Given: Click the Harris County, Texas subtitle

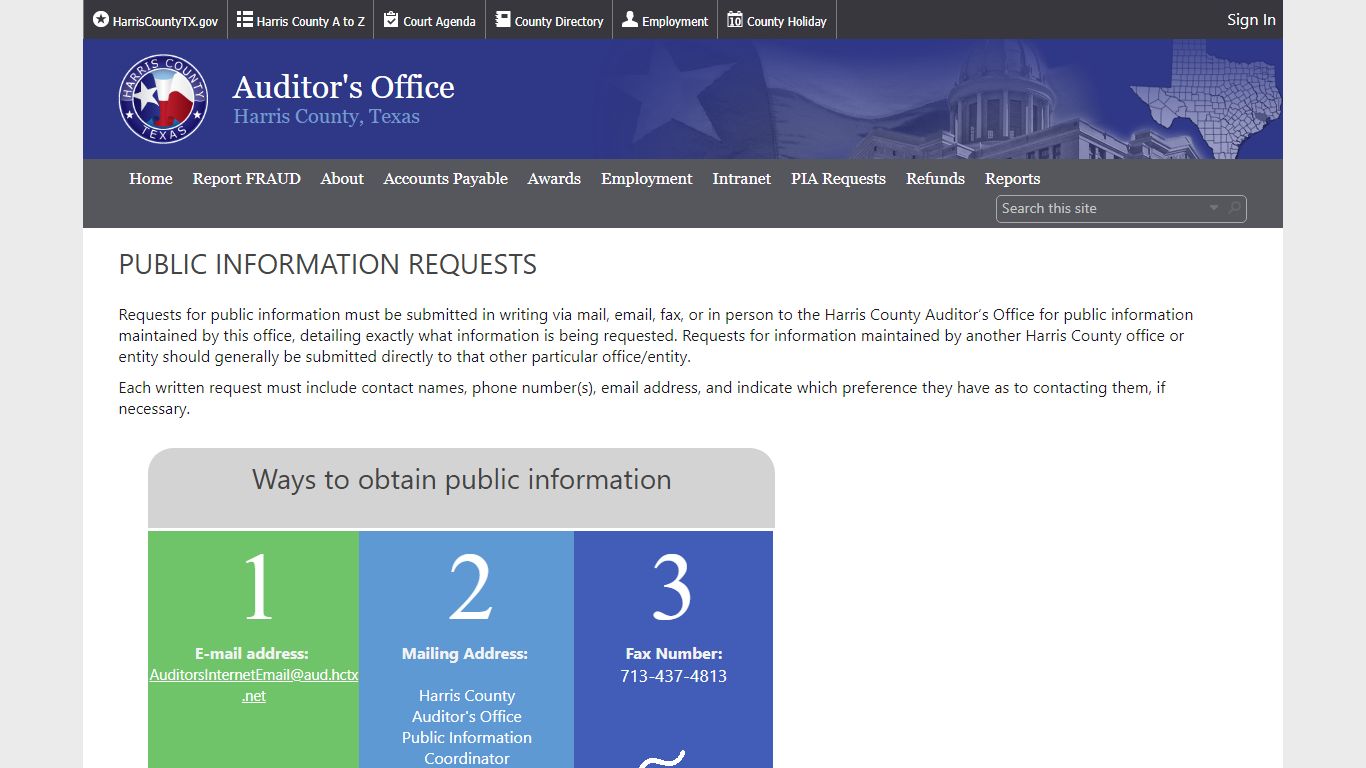Looking at the screenshot, I should click(x=327, y=116).
